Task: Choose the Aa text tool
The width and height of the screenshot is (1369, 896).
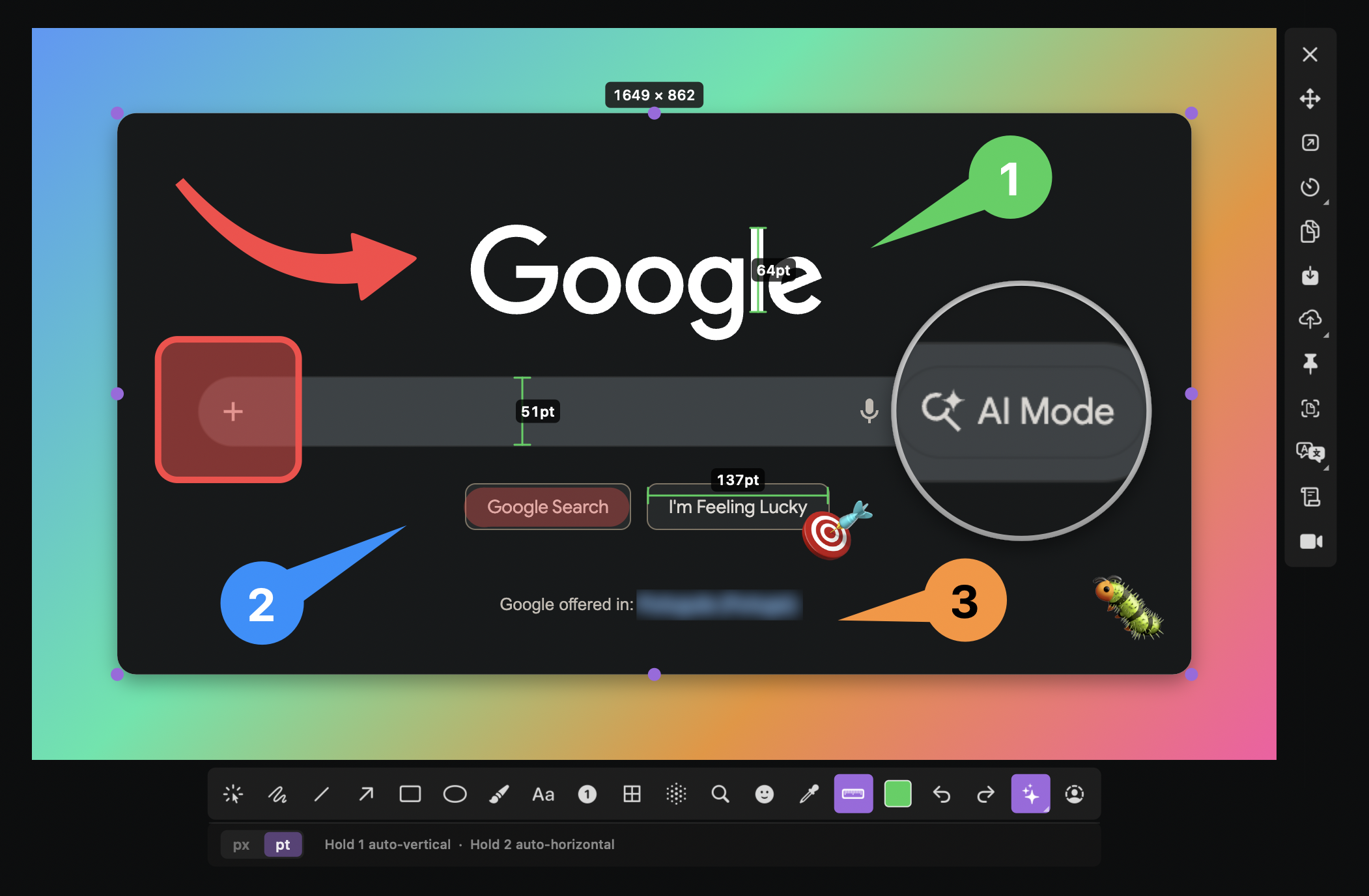Action: point(543,794)
